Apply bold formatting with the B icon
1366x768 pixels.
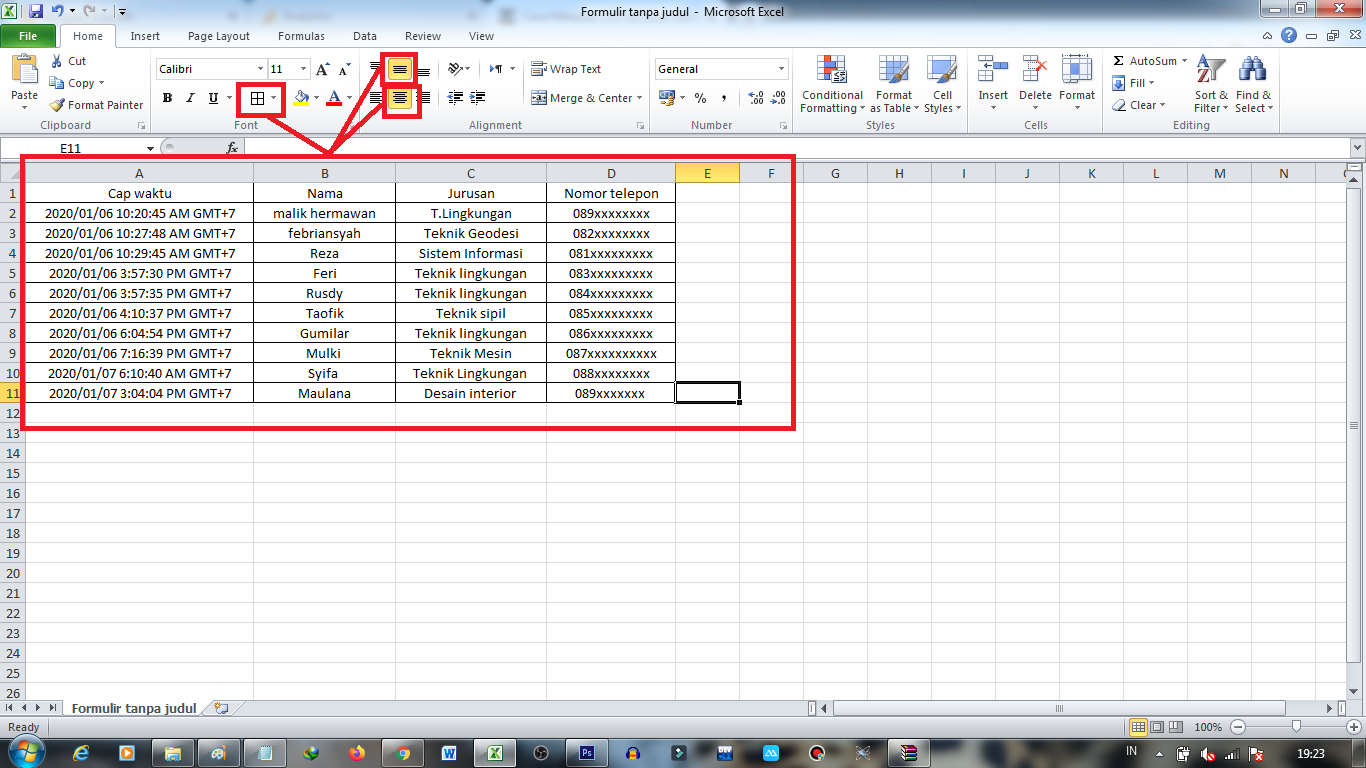[x=167, y=98]
